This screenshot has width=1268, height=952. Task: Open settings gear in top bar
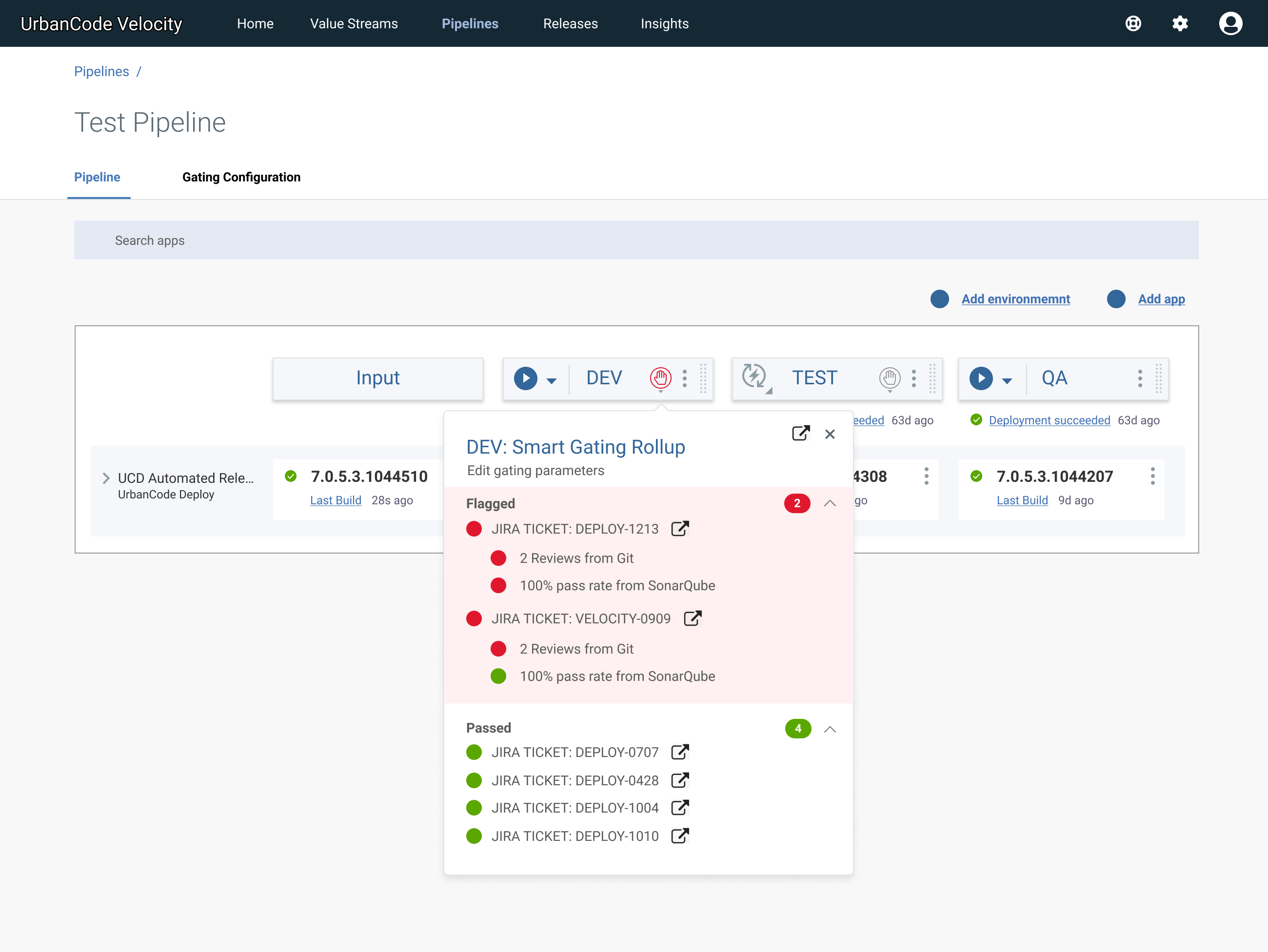coord(1180,23)
